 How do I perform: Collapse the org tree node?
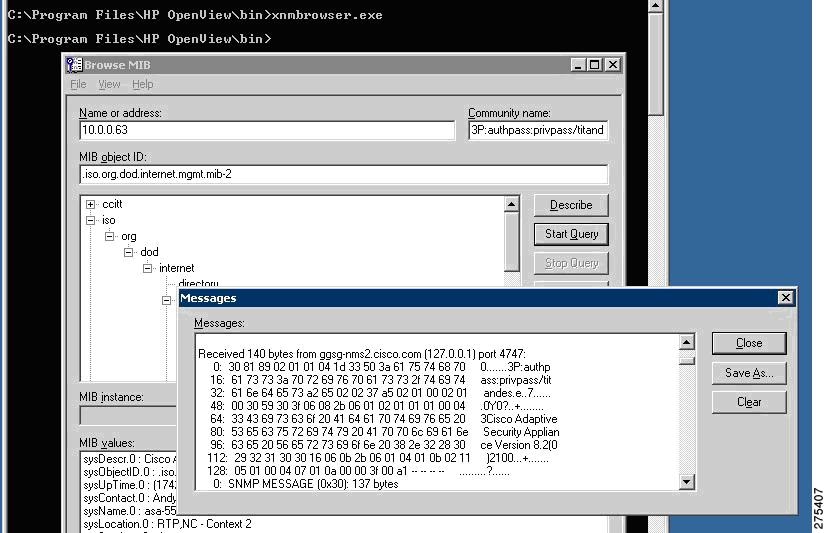110,236
